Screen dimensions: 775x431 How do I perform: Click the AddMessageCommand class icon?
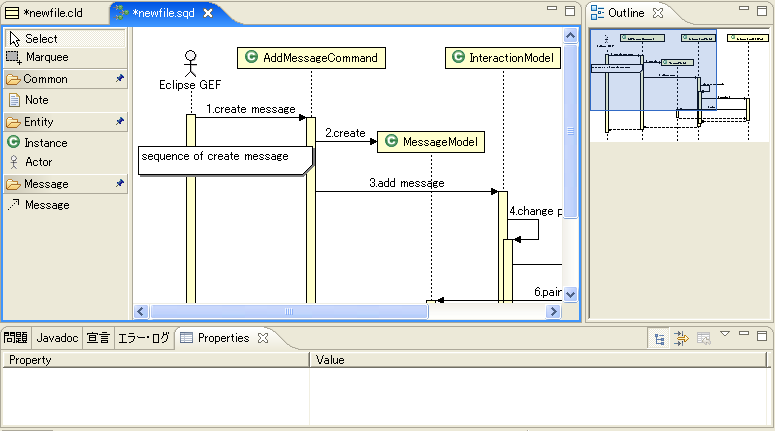(x=252, y=57)
